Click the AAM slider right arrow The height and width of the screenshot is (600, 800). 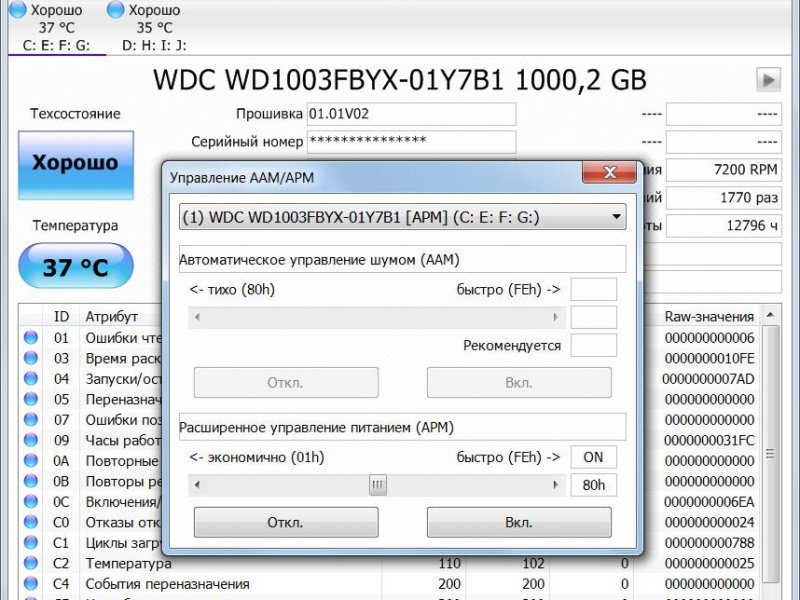[x=556, y=317]
